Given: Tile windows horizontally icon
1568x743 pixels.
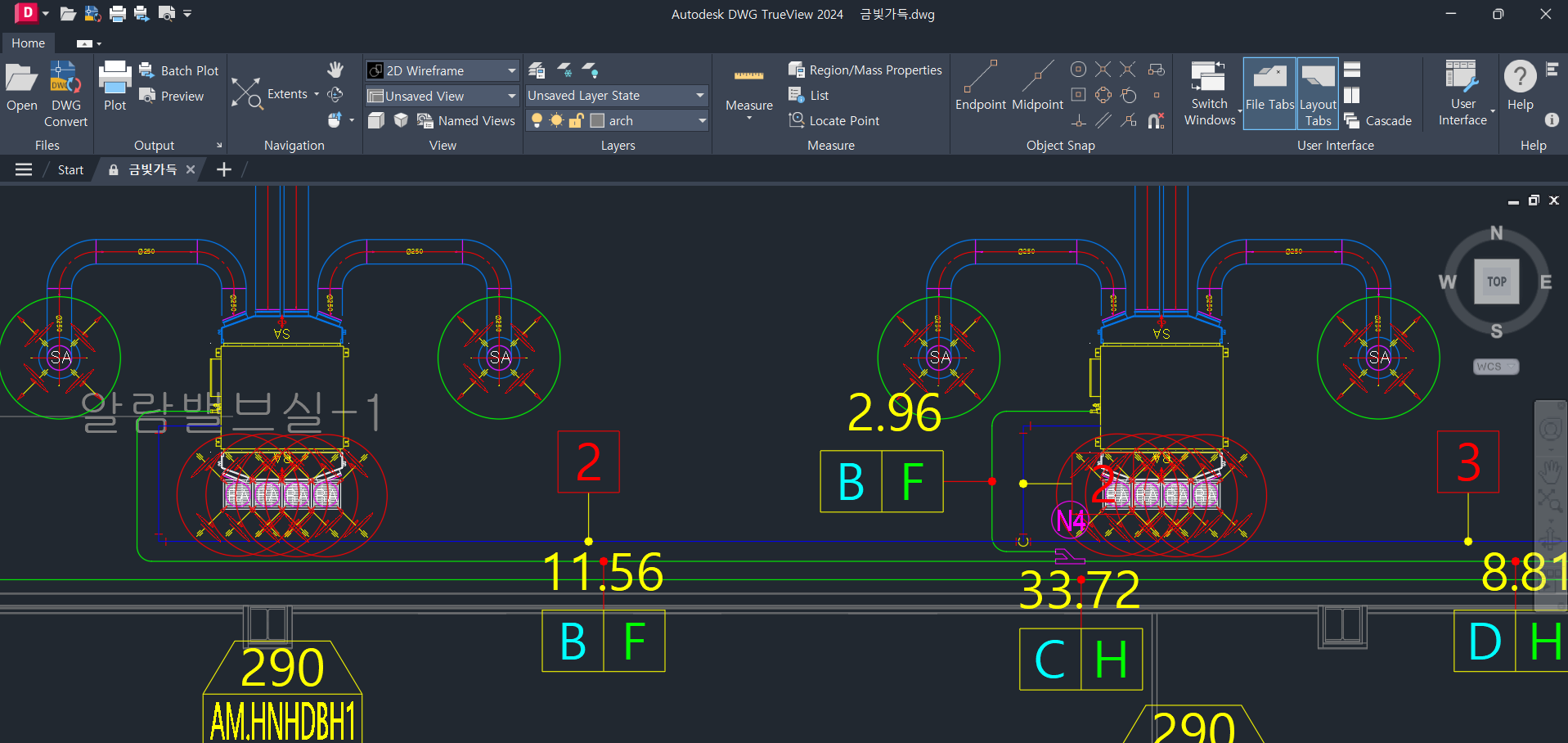Looking at the screenshot, I should (x=1352, y=70).
